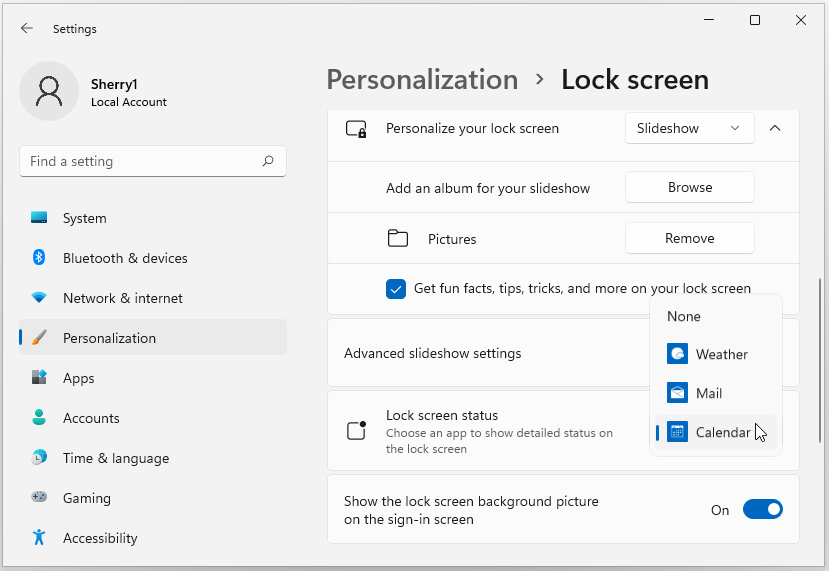Remove the Pictures folder from slideshow
The height and width of the screenshot is (571, 829).
(689, 238)
